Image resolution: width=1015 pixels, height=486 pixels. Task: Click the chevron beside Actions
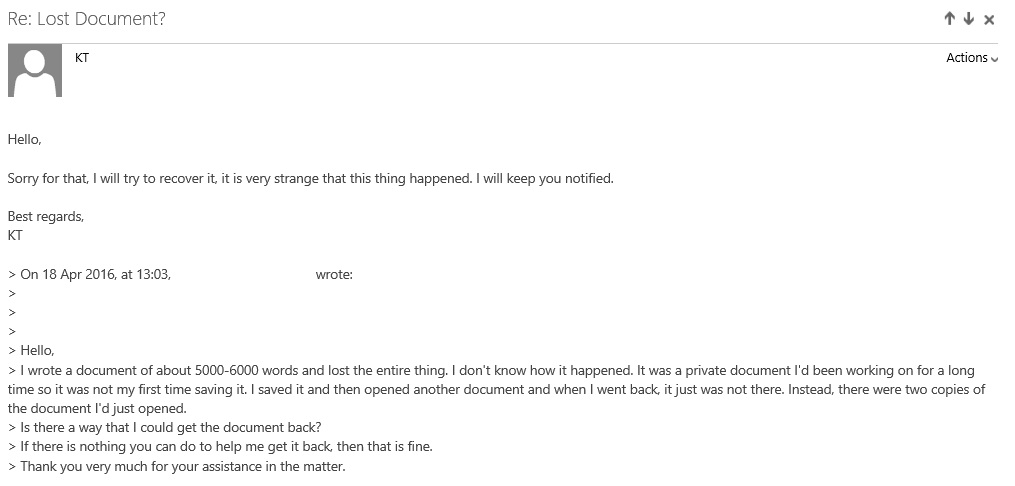(x=994, y=59)
